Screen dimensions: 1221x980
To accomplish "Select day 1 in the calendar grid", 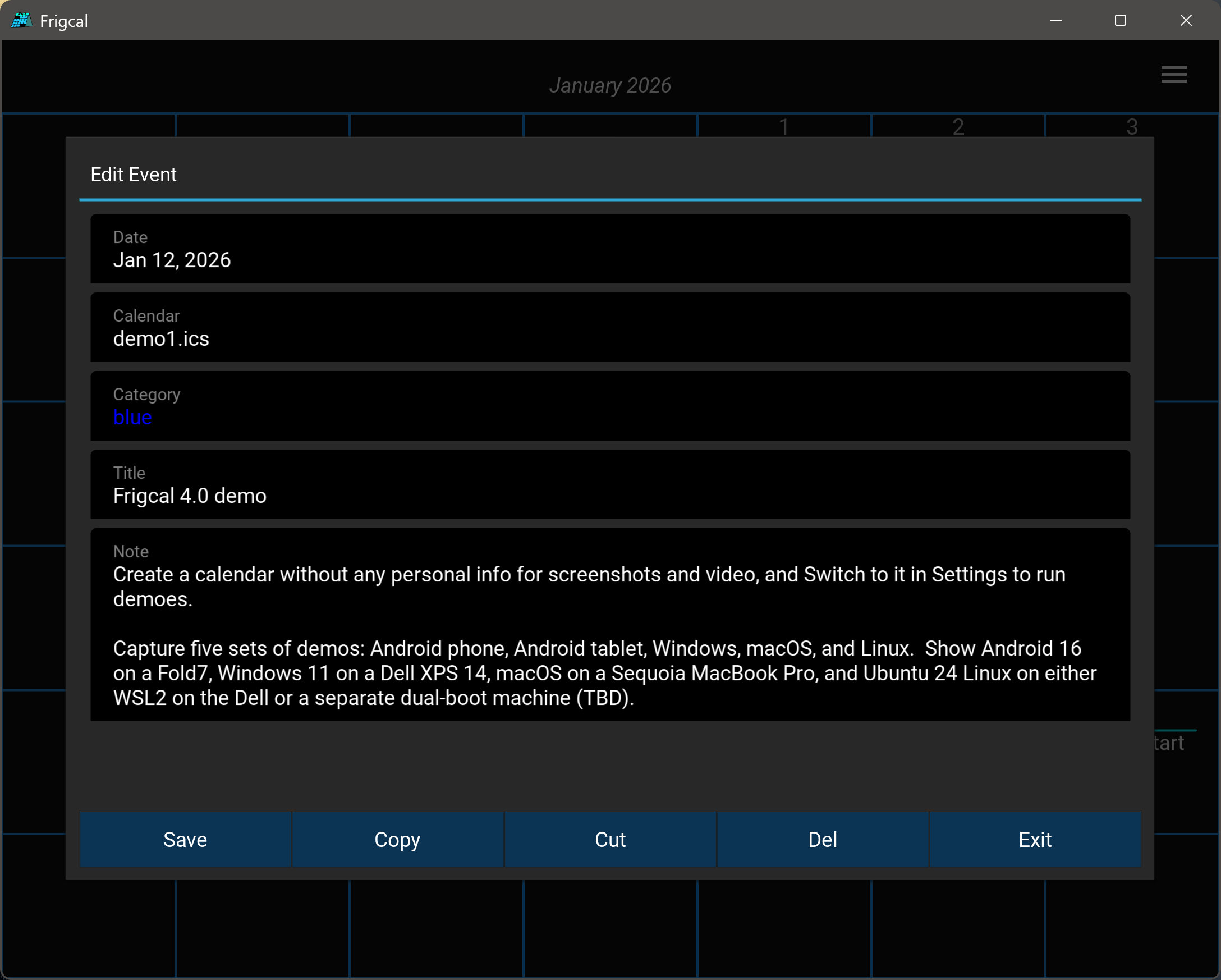I will click(784, 126).
